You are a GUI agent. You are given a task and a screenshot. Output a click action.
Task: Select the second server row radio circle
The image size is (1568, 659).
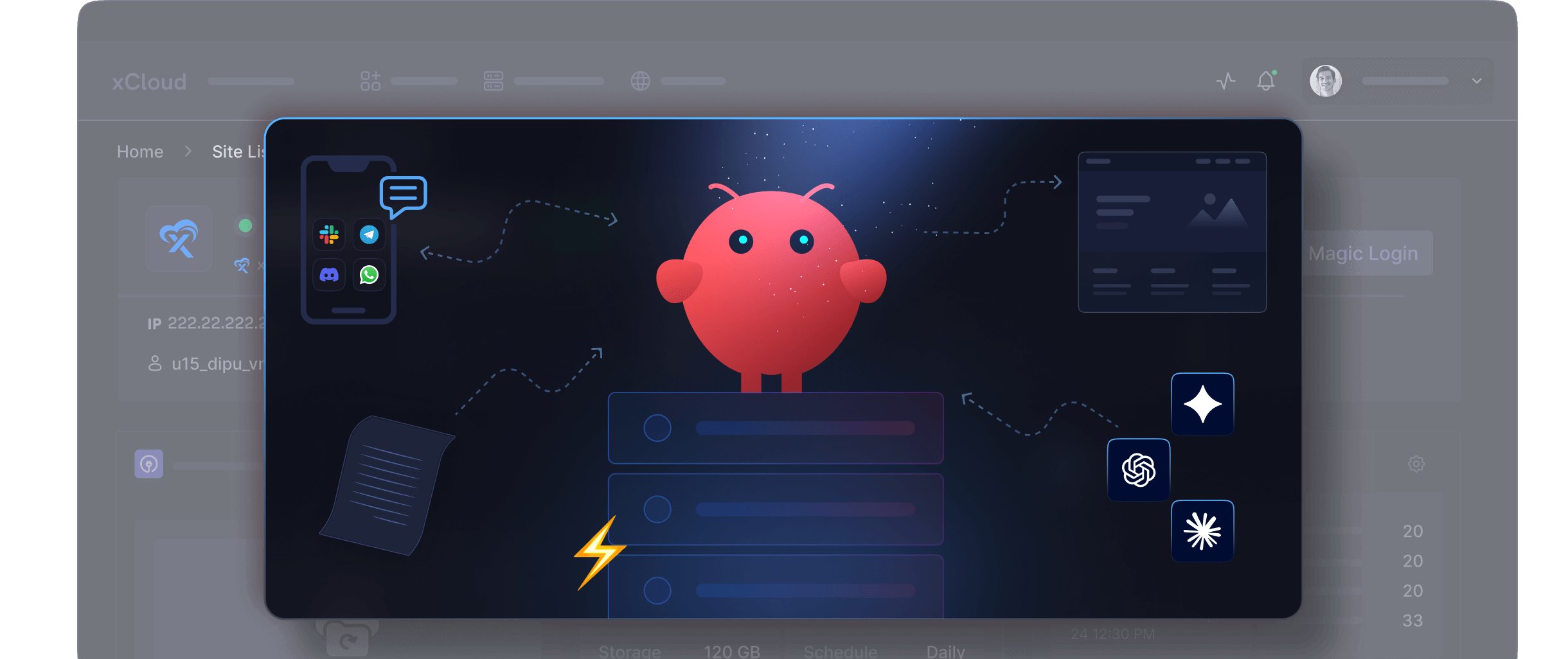tap(657, 509)
